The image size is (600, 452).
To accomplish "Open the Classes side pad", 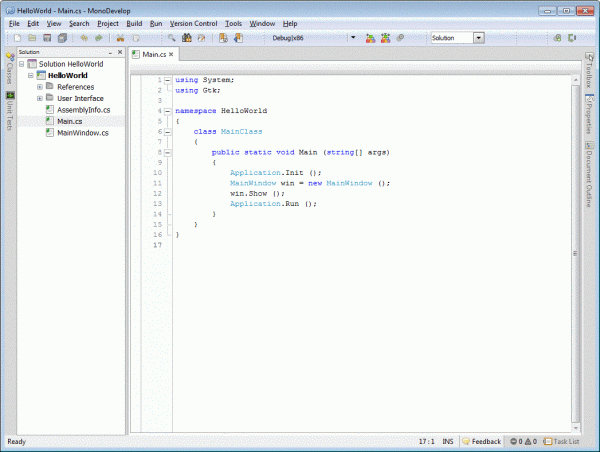I will pos(10,68).
